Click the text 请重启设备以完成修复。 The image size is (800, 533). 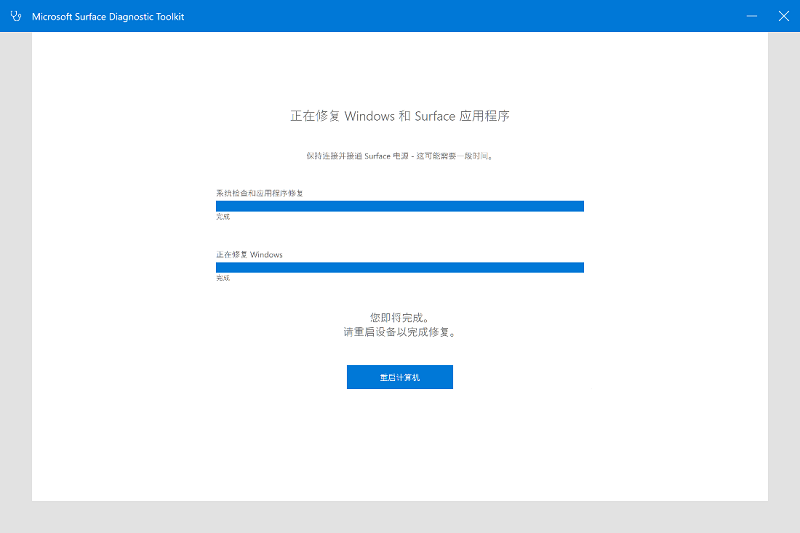pos(399,333)
